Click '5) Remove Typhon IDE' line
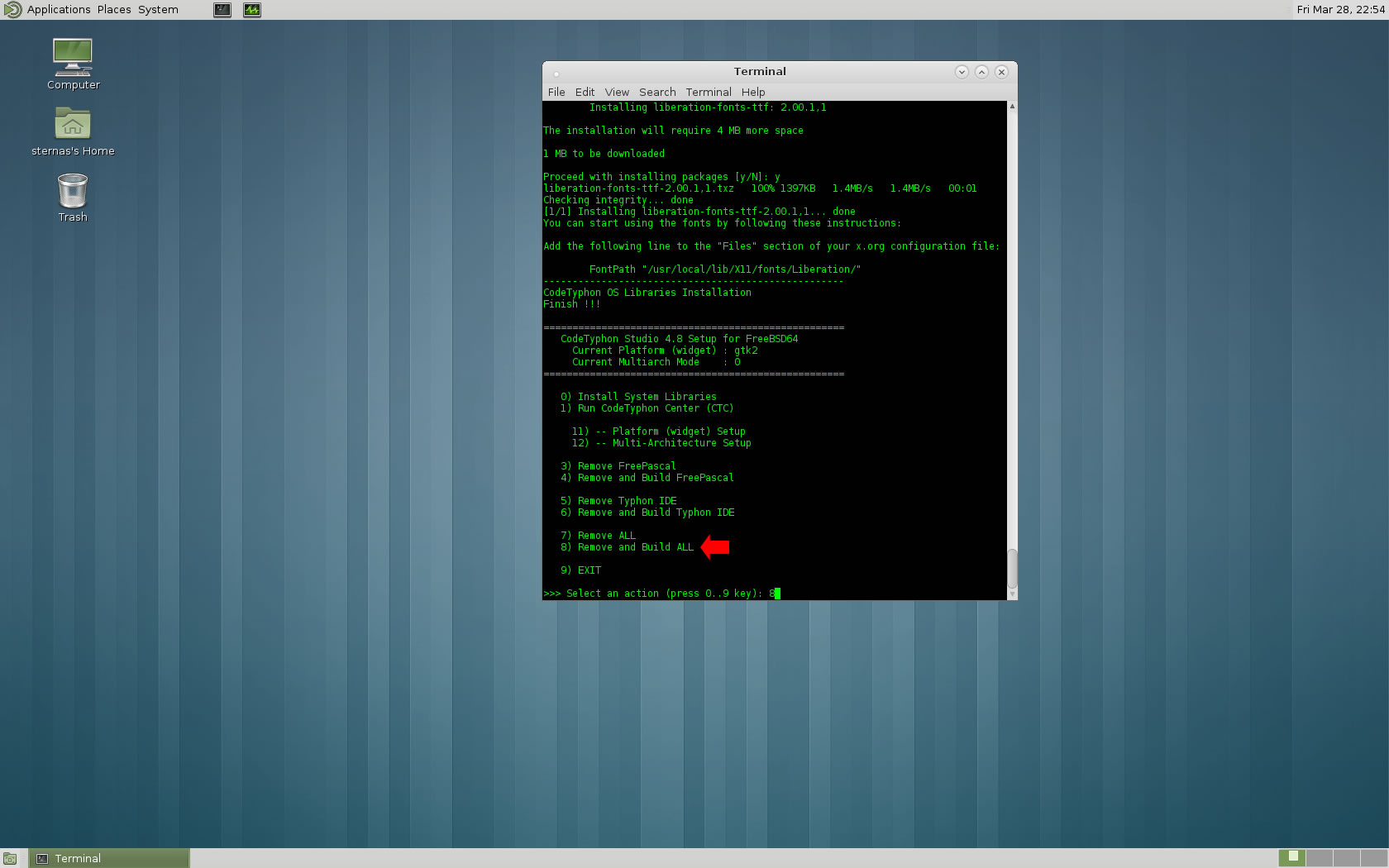This screenshot has width=1389, height=868. tap(618, 501)
